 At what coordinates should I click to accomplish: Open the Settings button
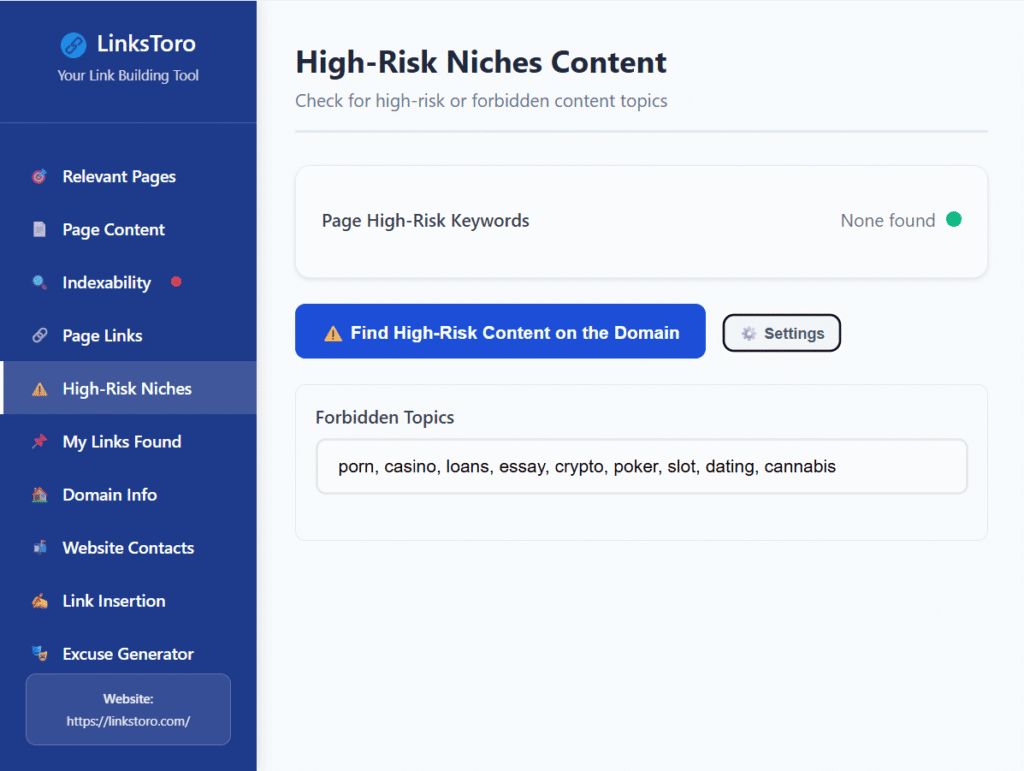782,334
